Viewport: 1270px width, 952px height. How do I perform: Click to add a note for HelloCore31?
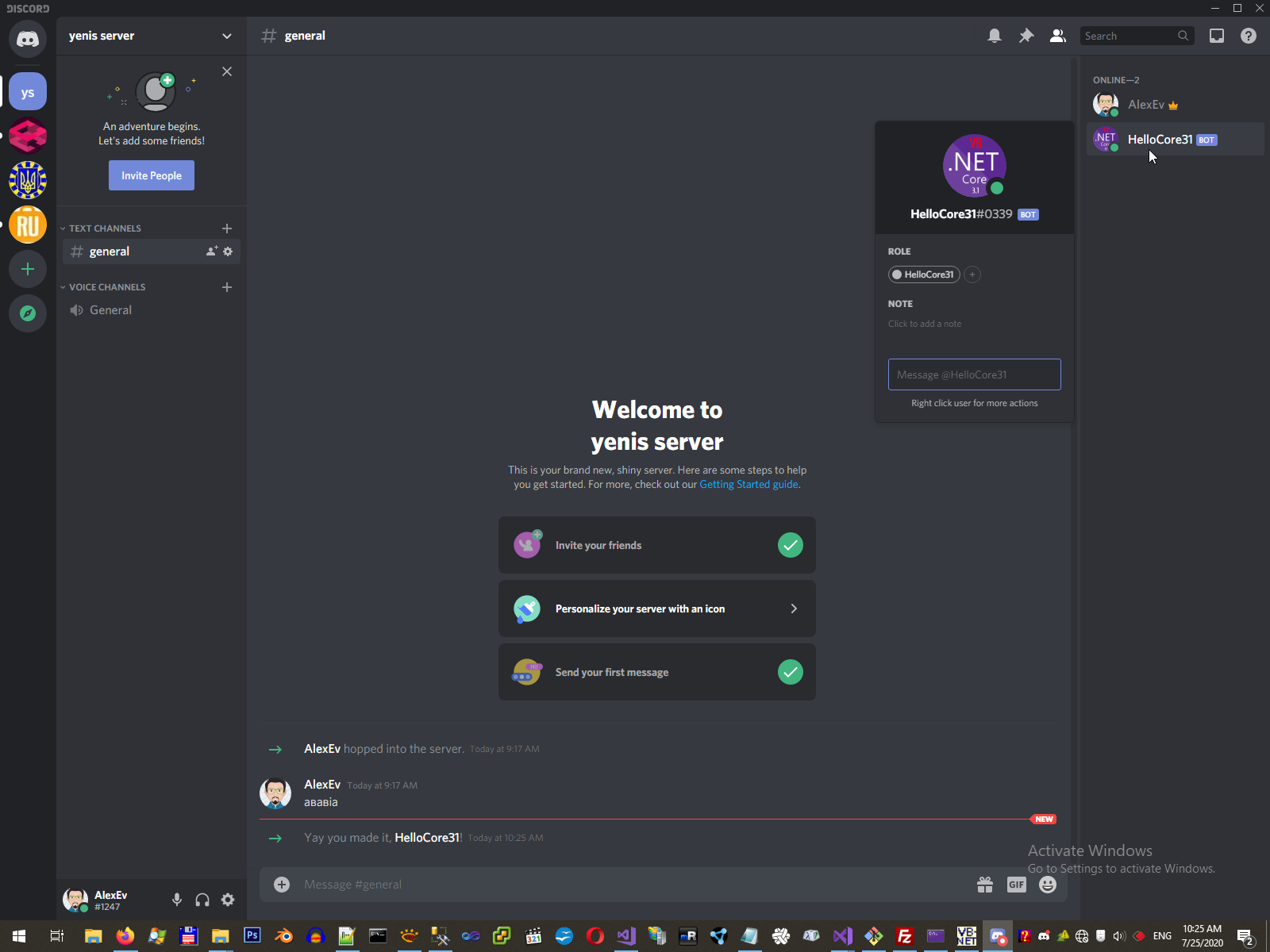point(925,324)
